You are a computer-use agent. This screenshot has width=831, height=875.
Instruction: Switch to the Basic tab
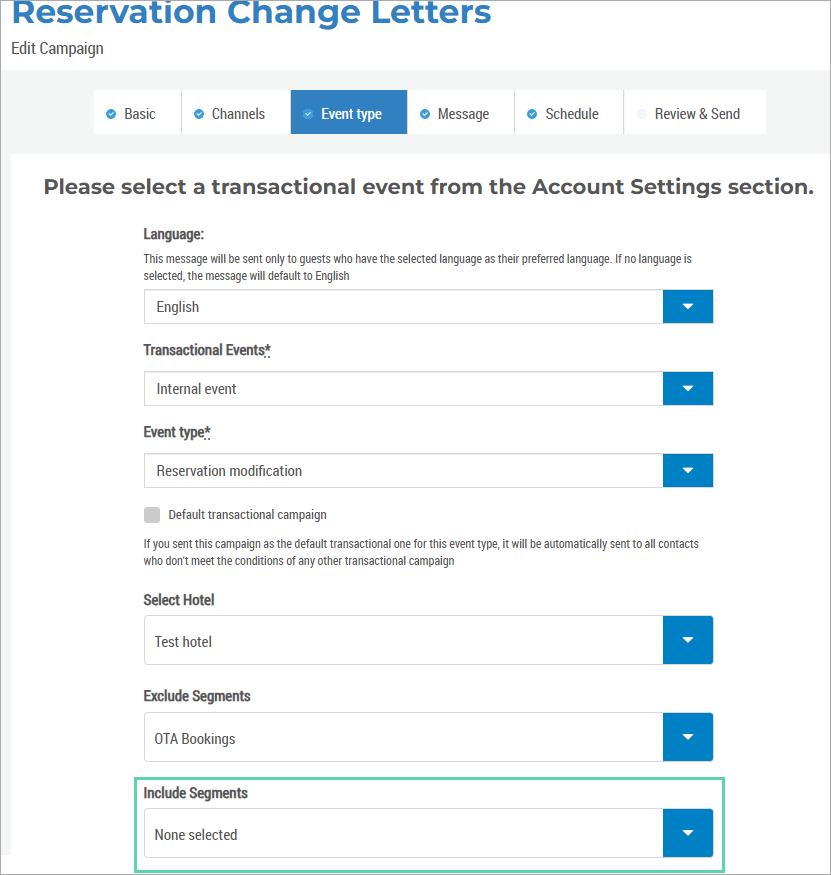(137, 113)
